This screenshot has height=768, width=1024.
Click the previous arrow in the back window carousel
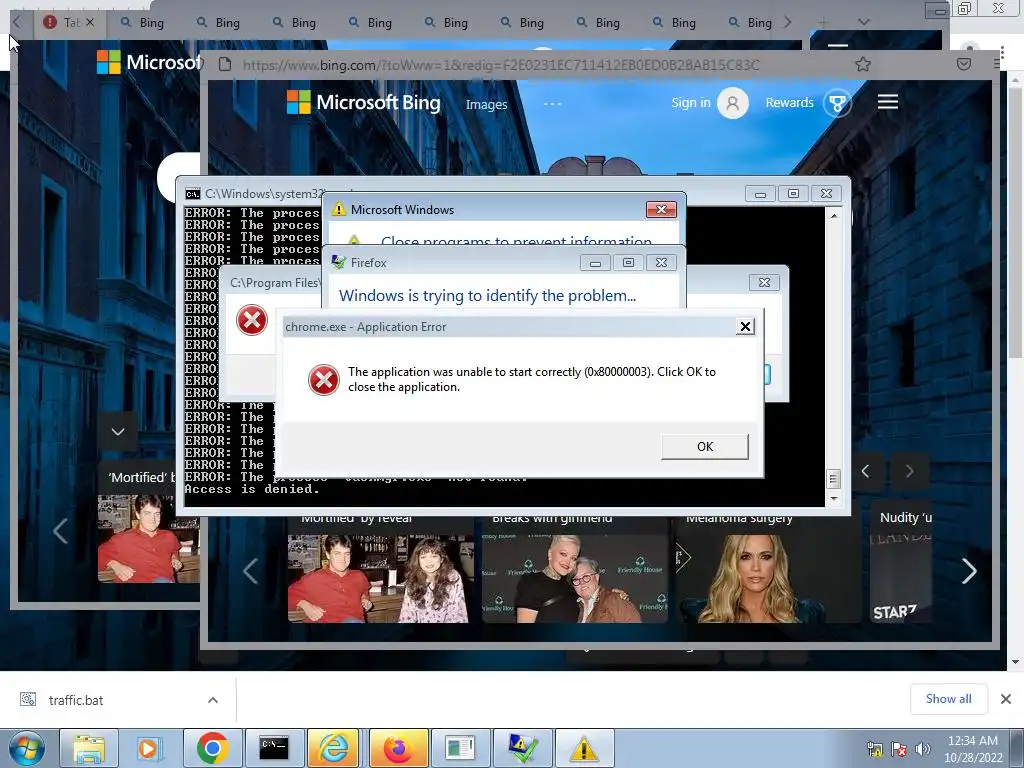pyautogui.click(x=60, y=531)
